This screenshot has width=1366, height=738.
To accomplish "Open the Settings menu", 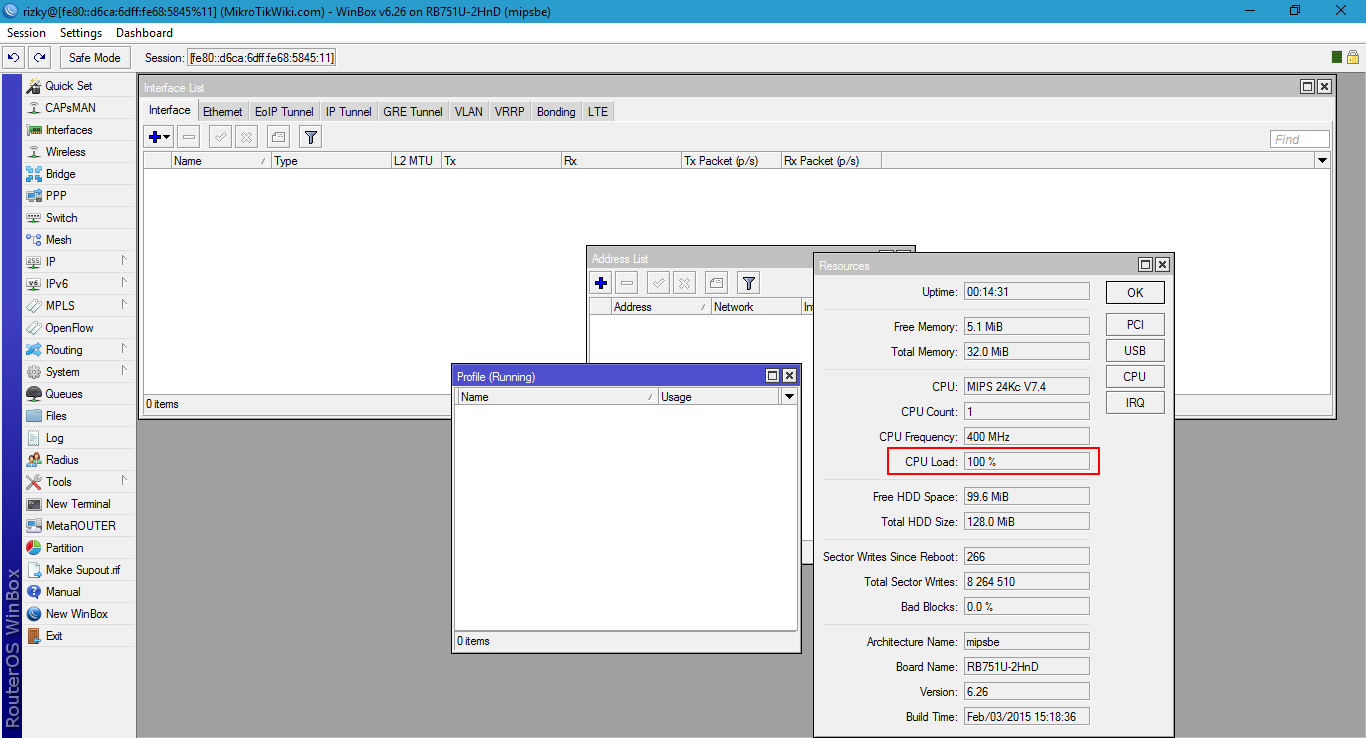I will (x=81, y=33).
